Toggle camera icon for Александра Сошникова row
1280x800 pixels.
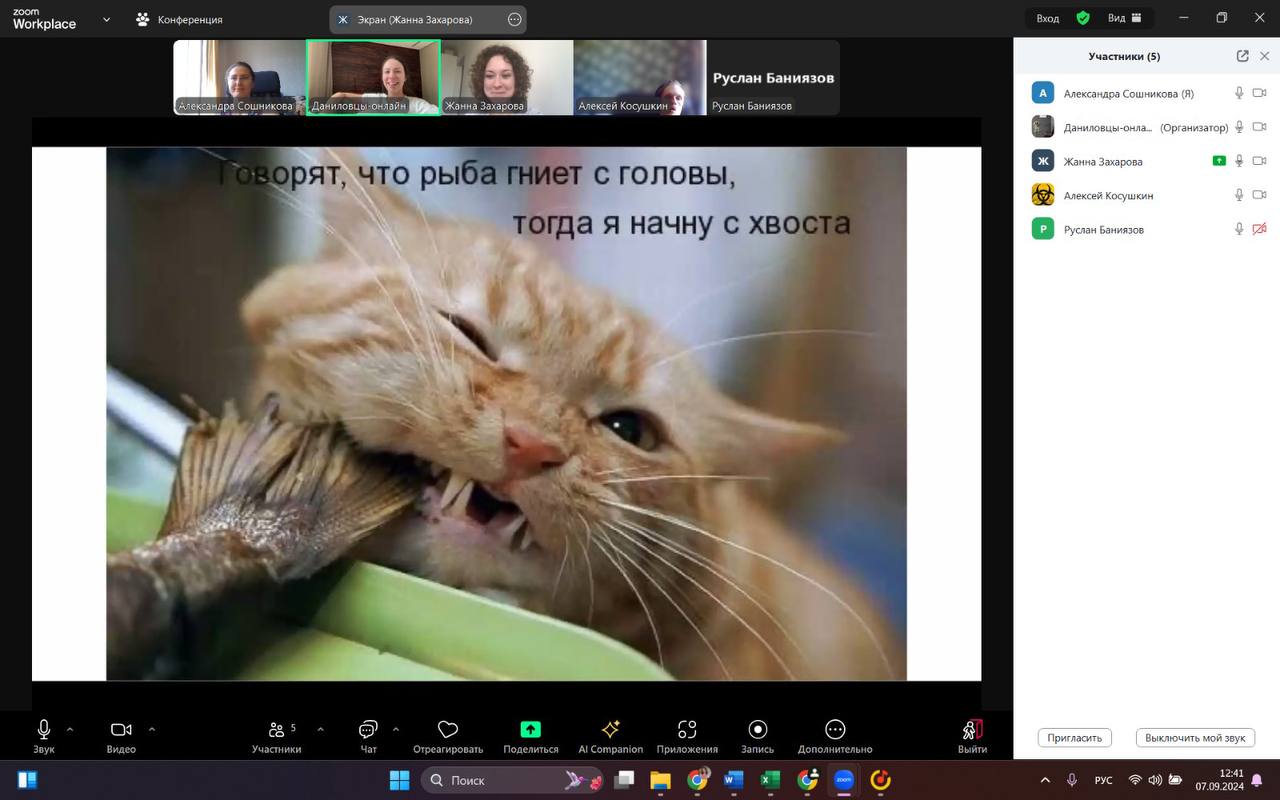pos(1259,93)
